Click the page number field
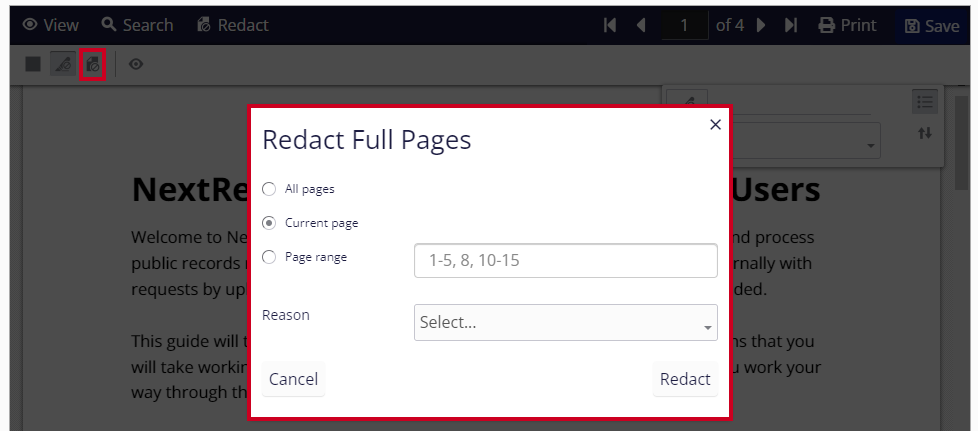 tap(685, 25)
